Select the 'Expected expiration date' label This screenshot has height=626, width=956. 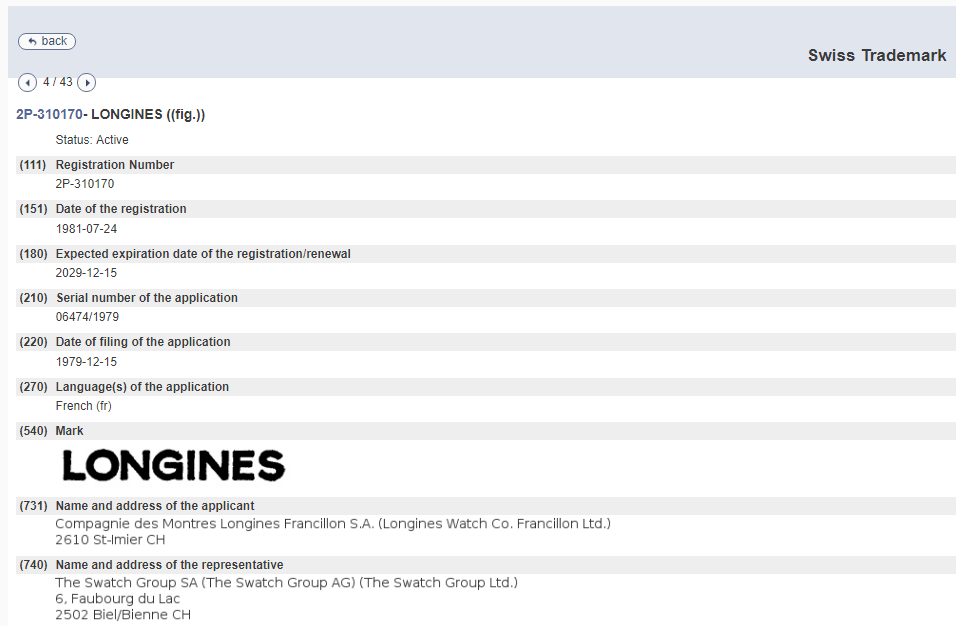pyautogui.click(x=203, y=254)
